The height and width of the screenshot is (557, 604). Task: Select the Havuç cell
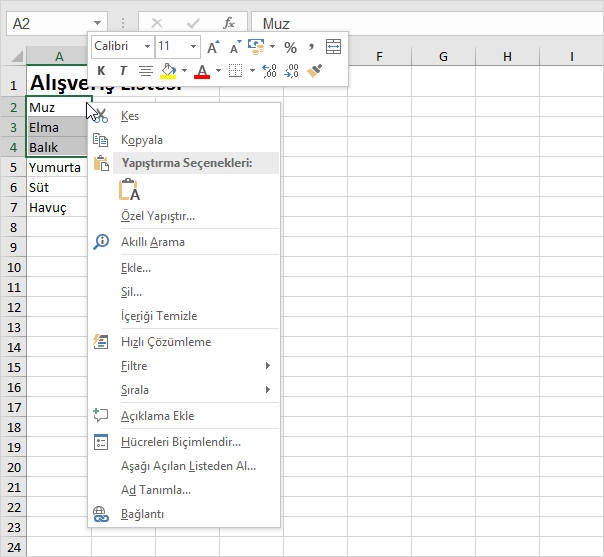click(57, 208)
